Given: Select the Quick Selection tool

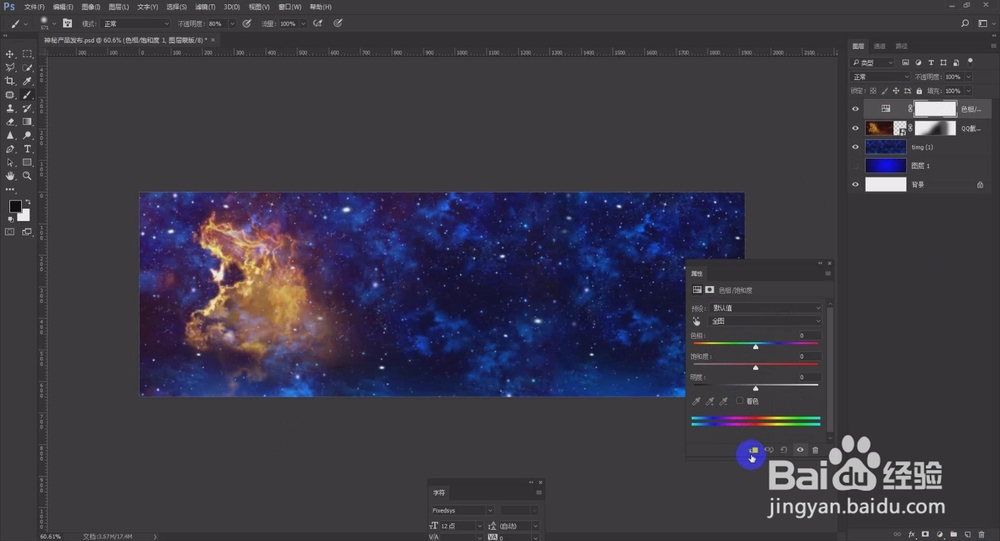Looking at the screenshot, I should point(27,68).
